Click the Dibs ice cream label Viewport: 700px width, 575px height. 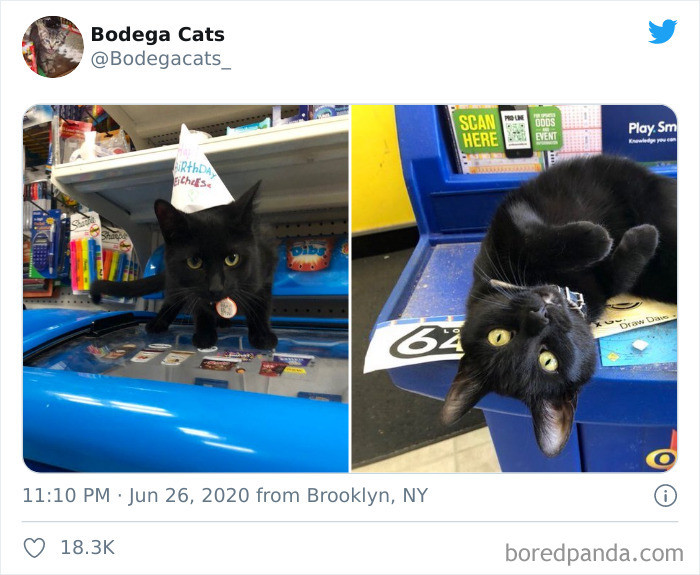309,253
